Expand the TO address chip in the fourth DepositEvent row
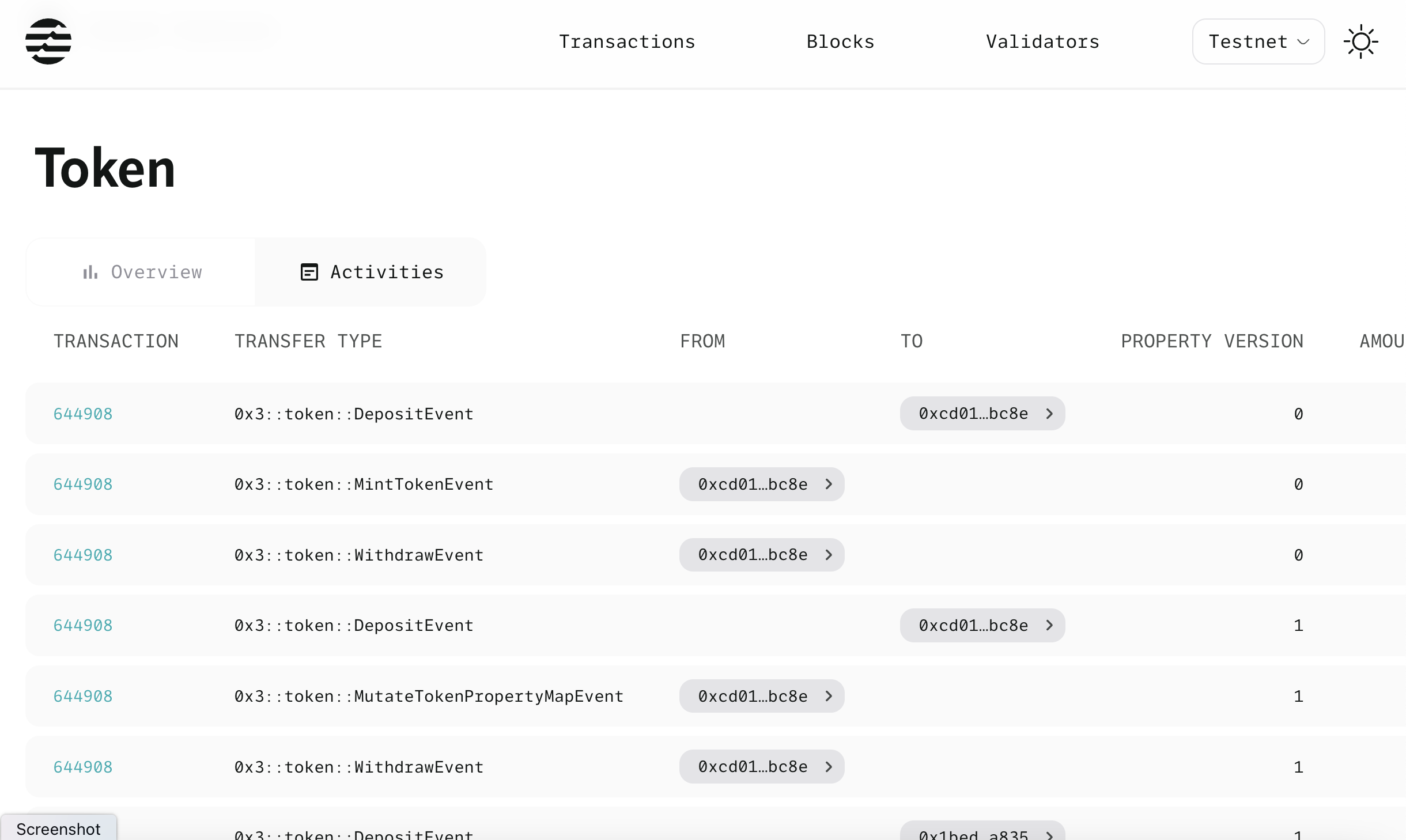 coord(982,626)
